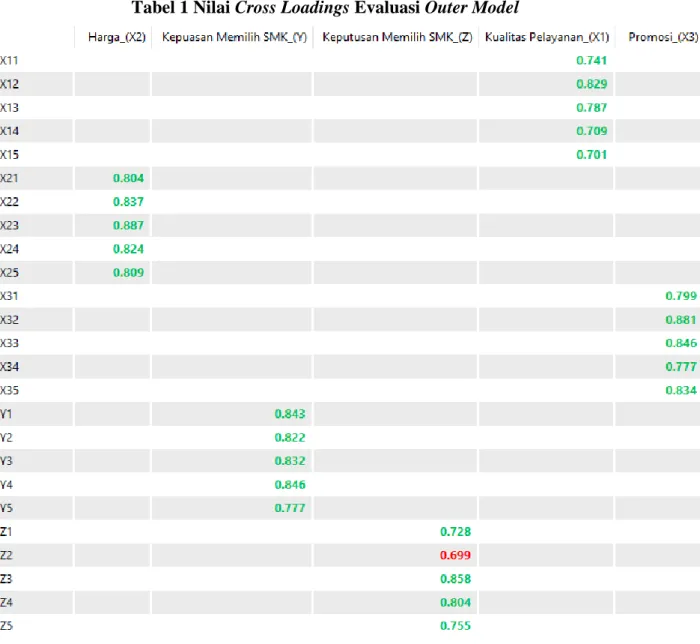The height and width of the screenshot is (644, 700).
Task: Select value 0.843 in row Y1
Action: tap(290, 414)
